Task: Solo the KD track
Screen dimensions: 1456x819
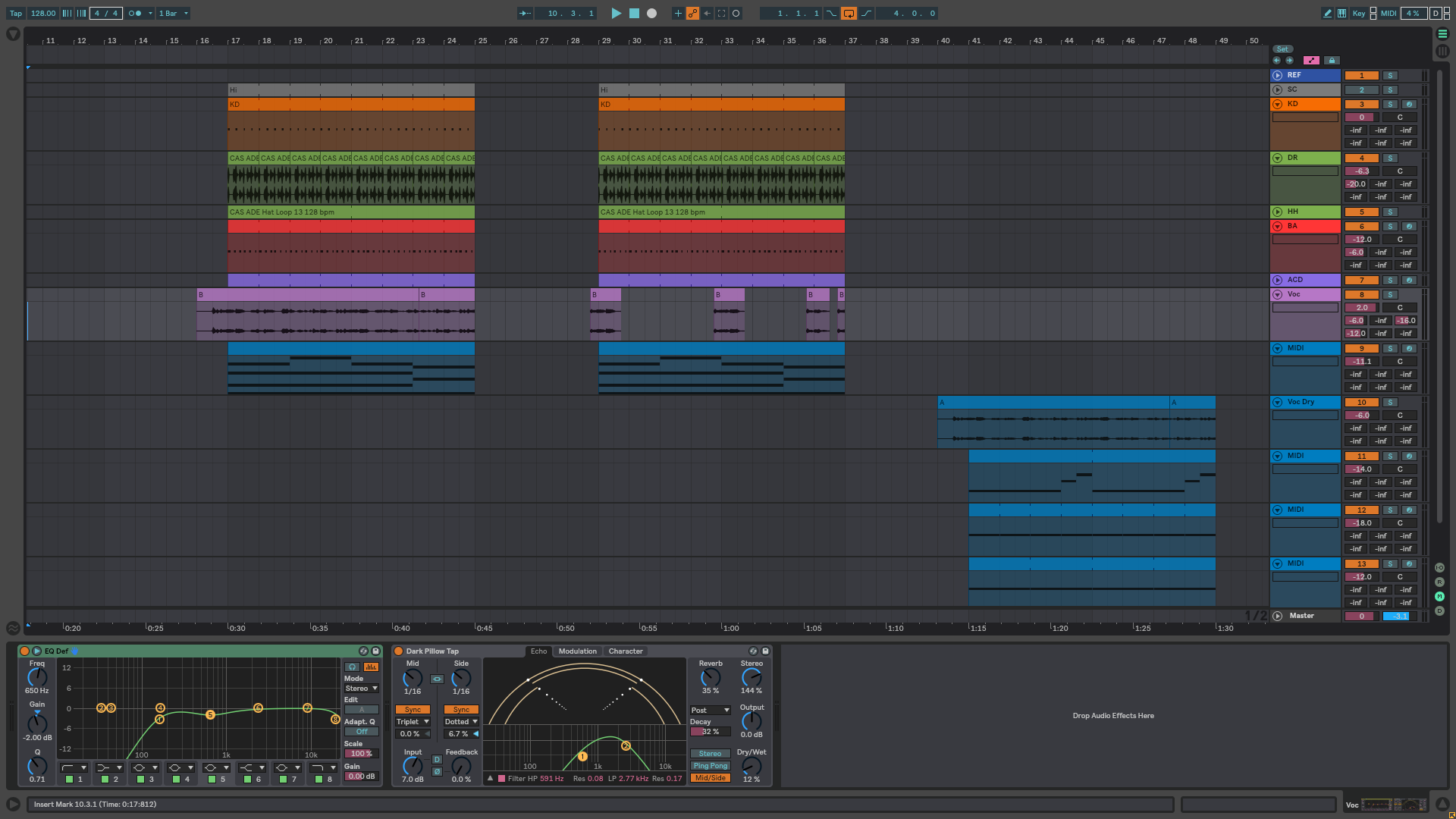Action: [1390, 105]
